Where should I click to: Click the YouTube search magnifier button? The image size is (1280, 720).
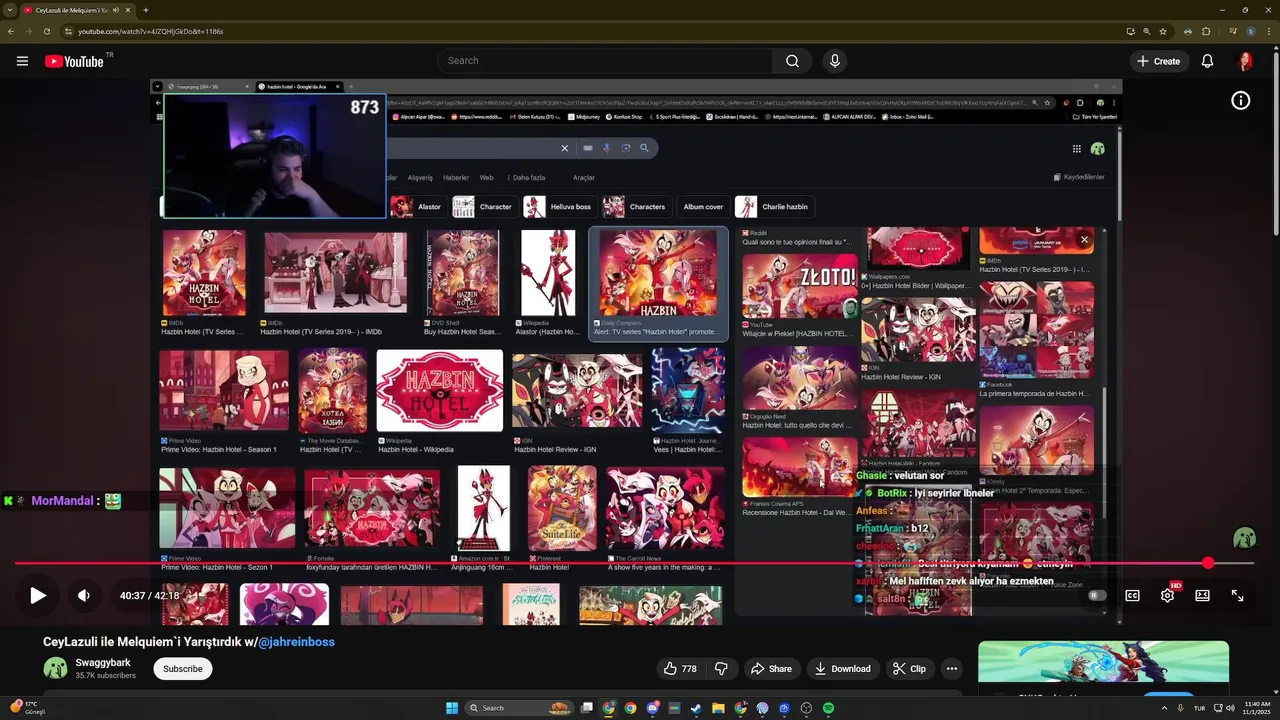click(792, 61)
